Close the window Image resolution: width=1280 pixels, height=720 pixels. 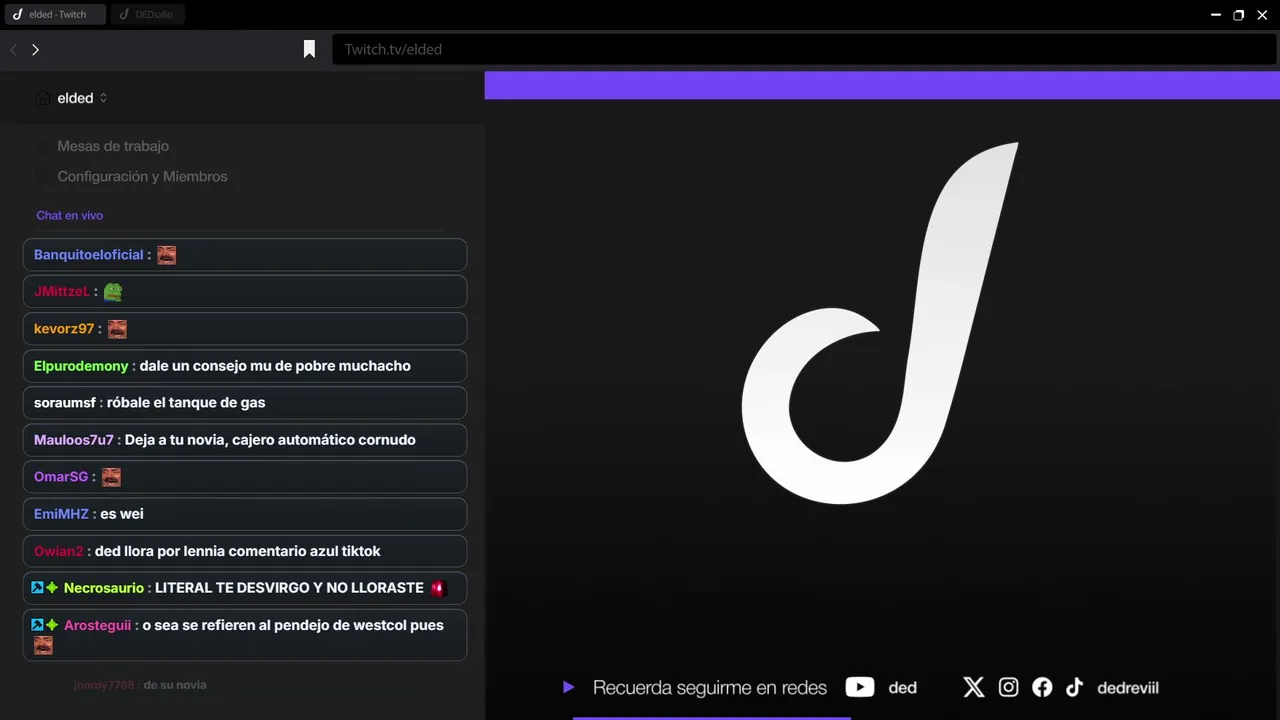pyautogui.click(x=1262, y=15)
